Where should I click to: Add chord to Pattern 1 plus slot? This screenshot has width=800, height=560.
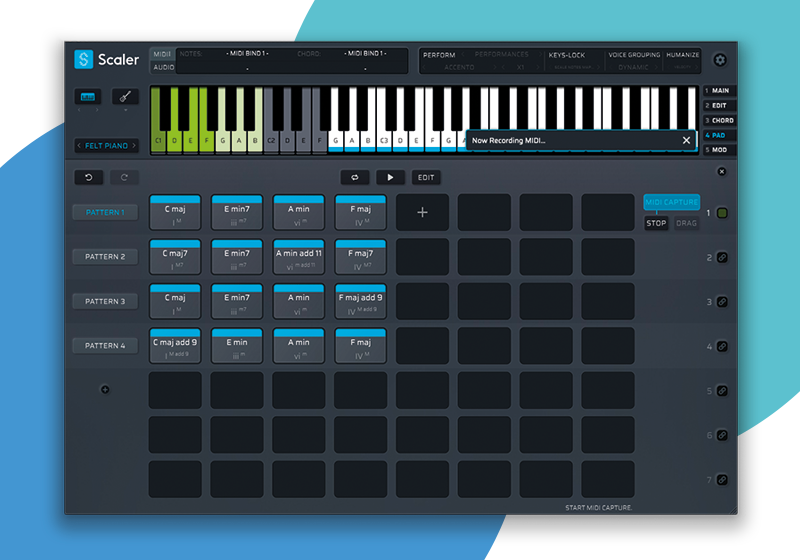pos(422,212)
